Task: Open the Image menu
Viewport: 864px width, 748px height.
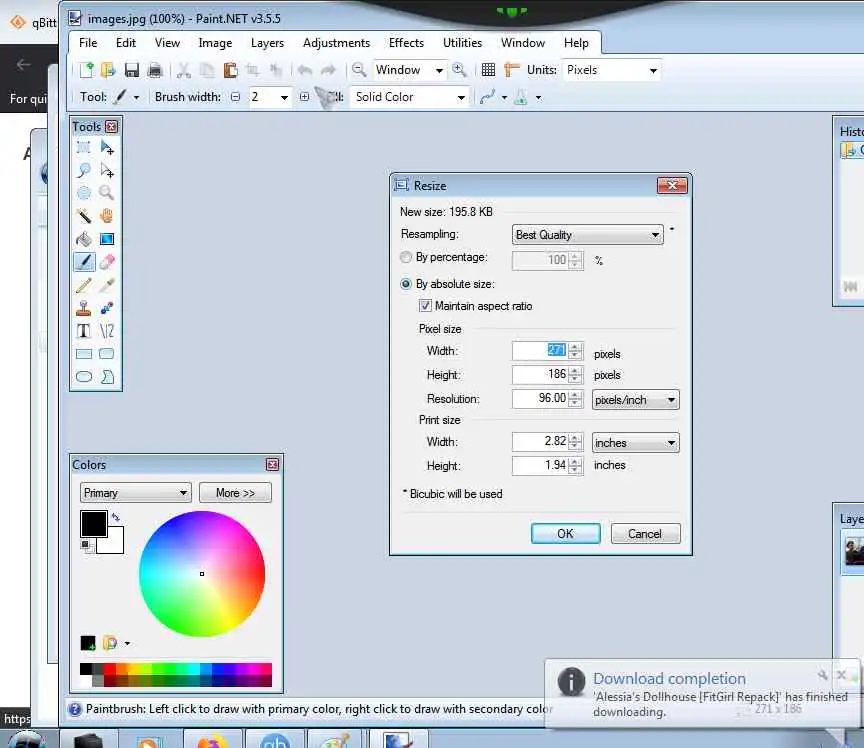Action: (215, 43)
